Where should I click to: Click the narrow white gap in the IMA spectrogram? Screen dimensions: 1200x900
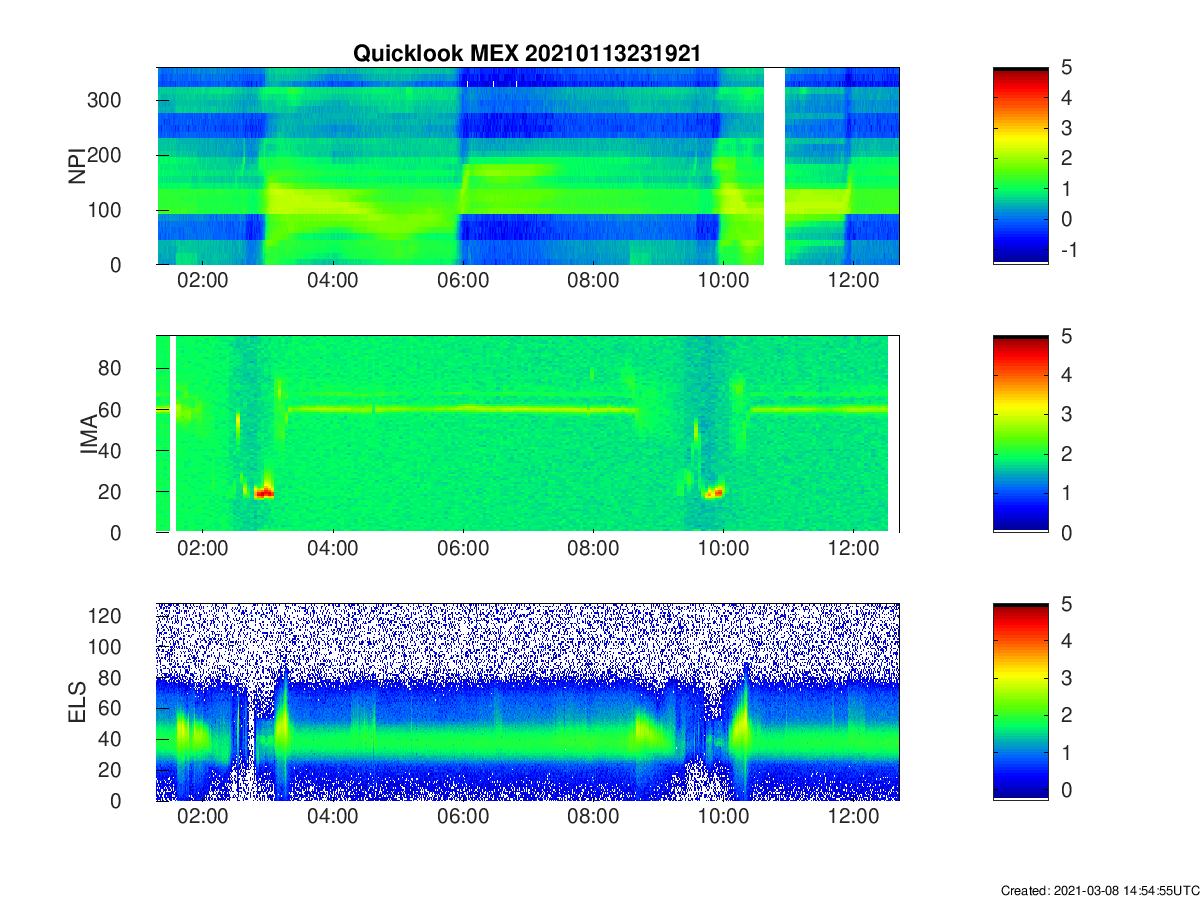tap(174, 433)
